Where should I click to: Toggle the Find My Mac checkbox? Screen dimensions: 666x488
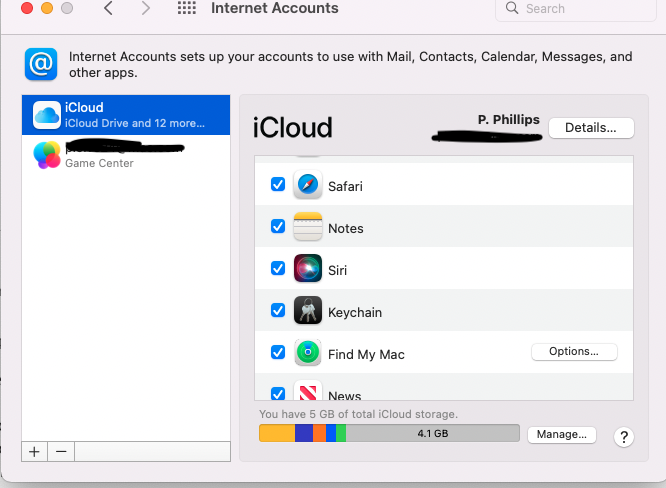tap(278, 352)
